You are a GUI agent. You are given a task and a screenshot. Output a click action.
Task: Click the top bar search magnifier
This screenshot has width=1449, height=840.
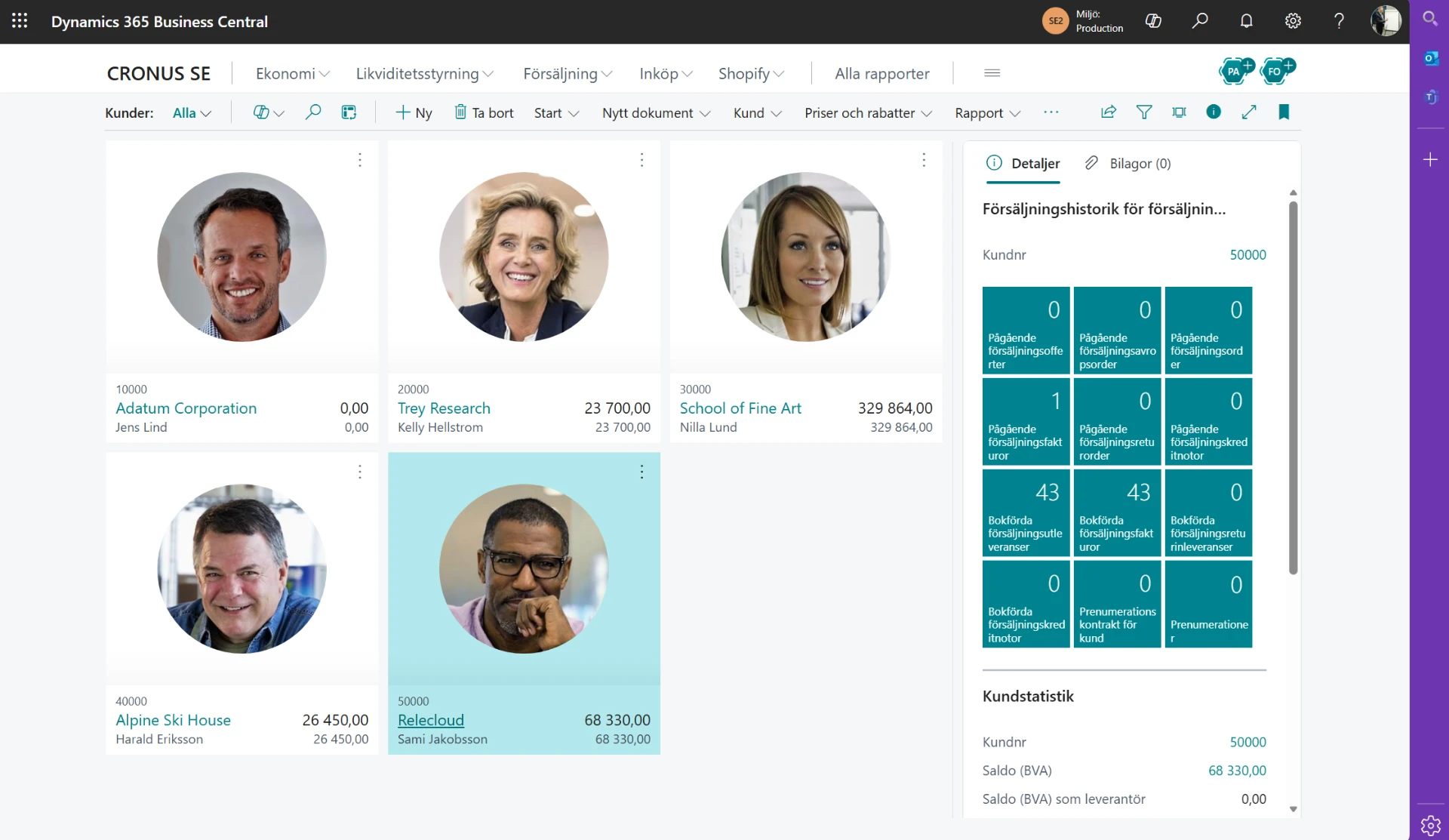click(x=1200, y=21)
